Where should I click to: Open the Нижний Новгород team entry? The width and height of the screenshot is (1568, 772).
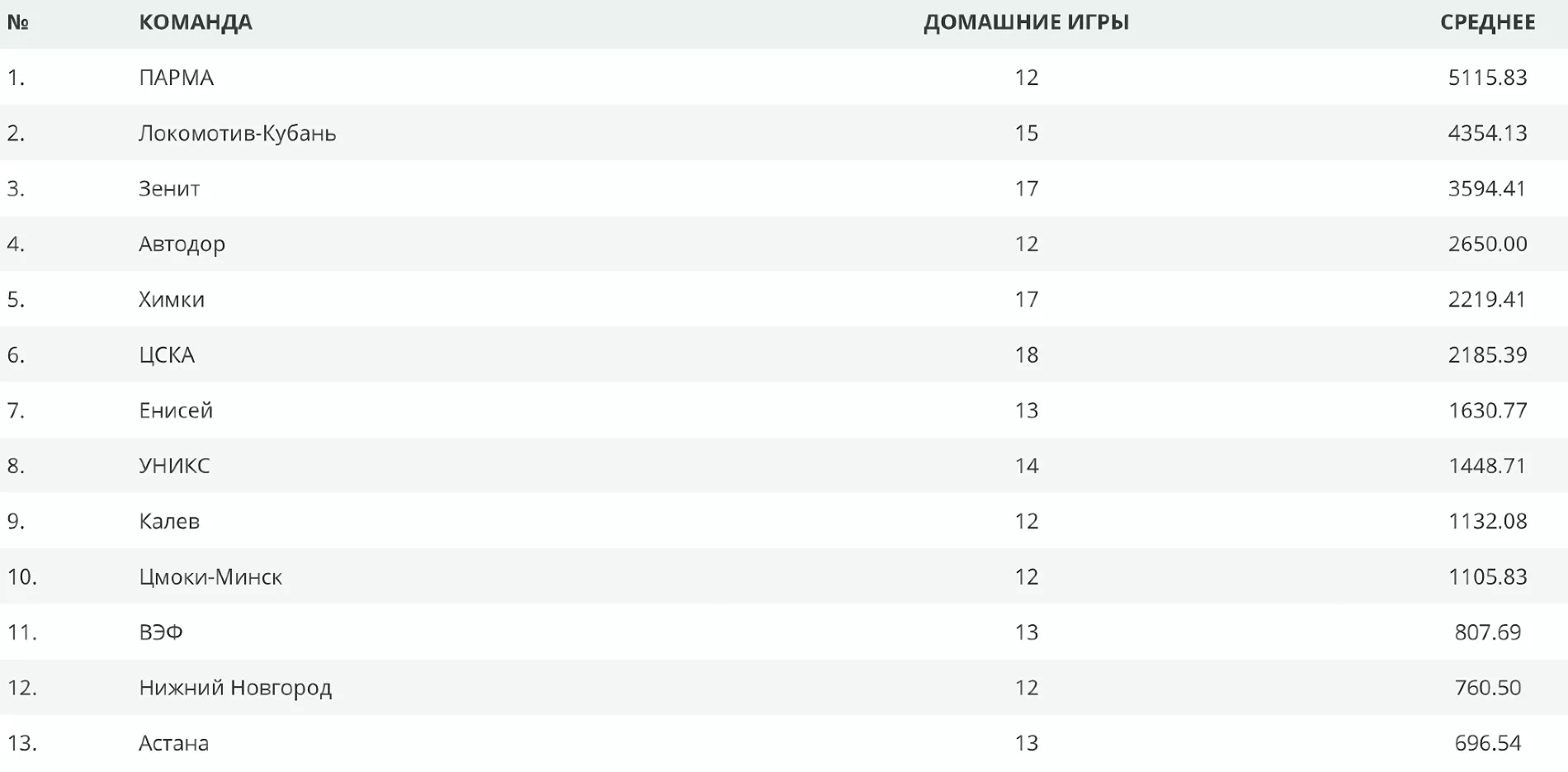(235, 687)
